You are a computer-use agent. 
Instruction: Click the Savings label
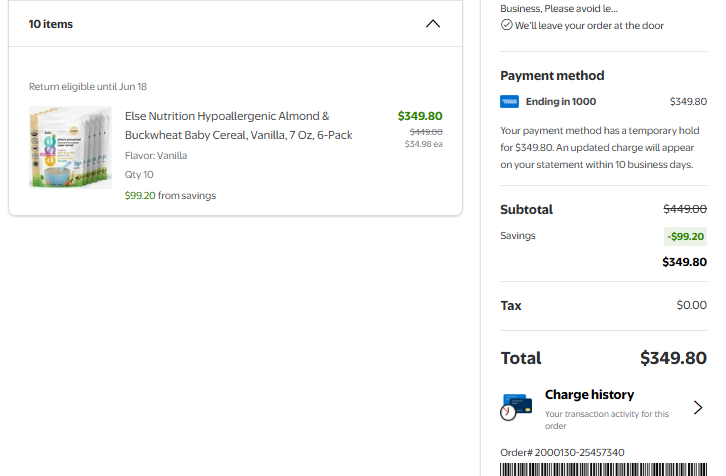(x=518, y=236)
